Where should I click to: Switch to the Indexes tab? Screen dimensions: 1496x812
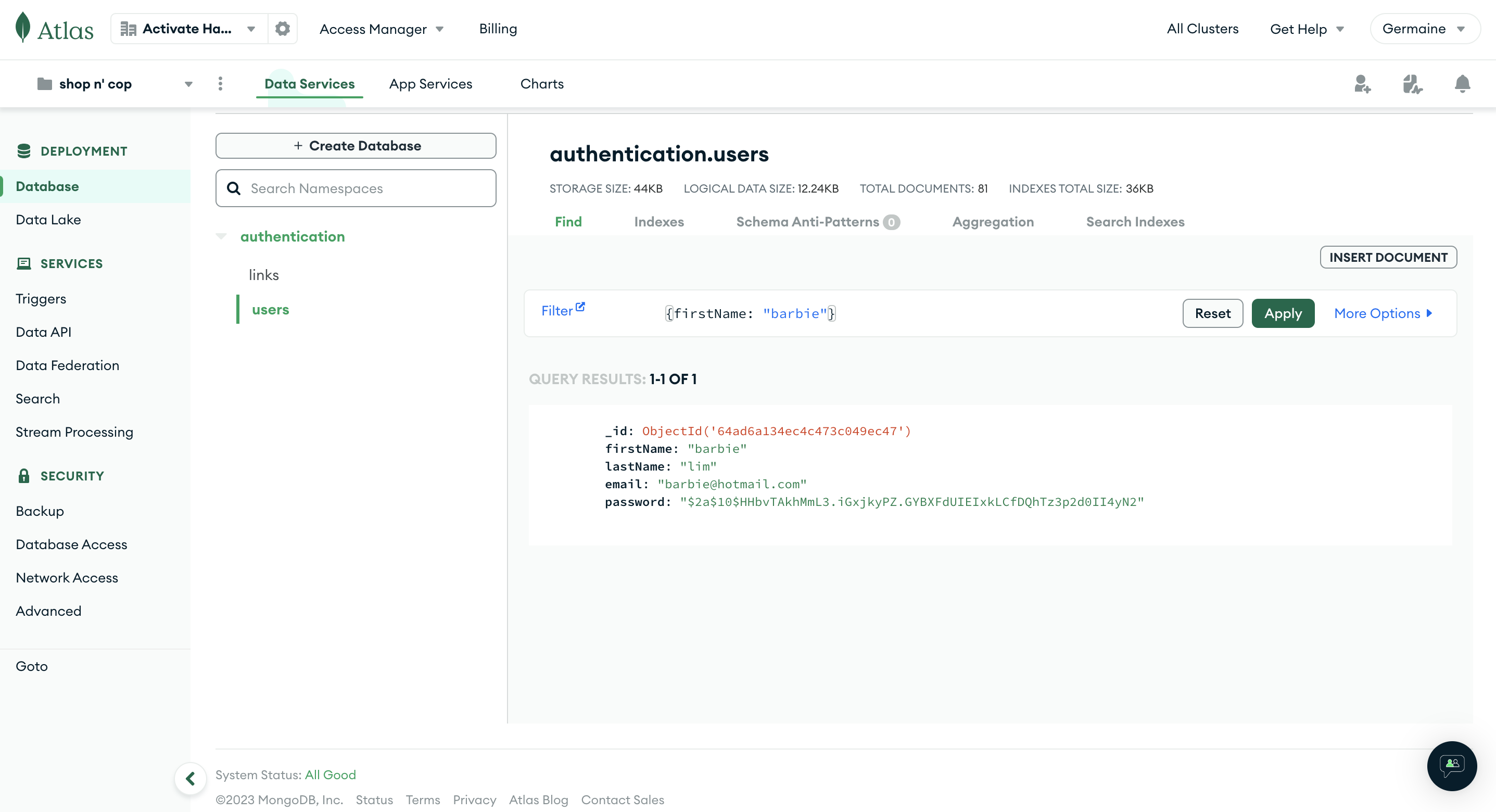(658, 221)
